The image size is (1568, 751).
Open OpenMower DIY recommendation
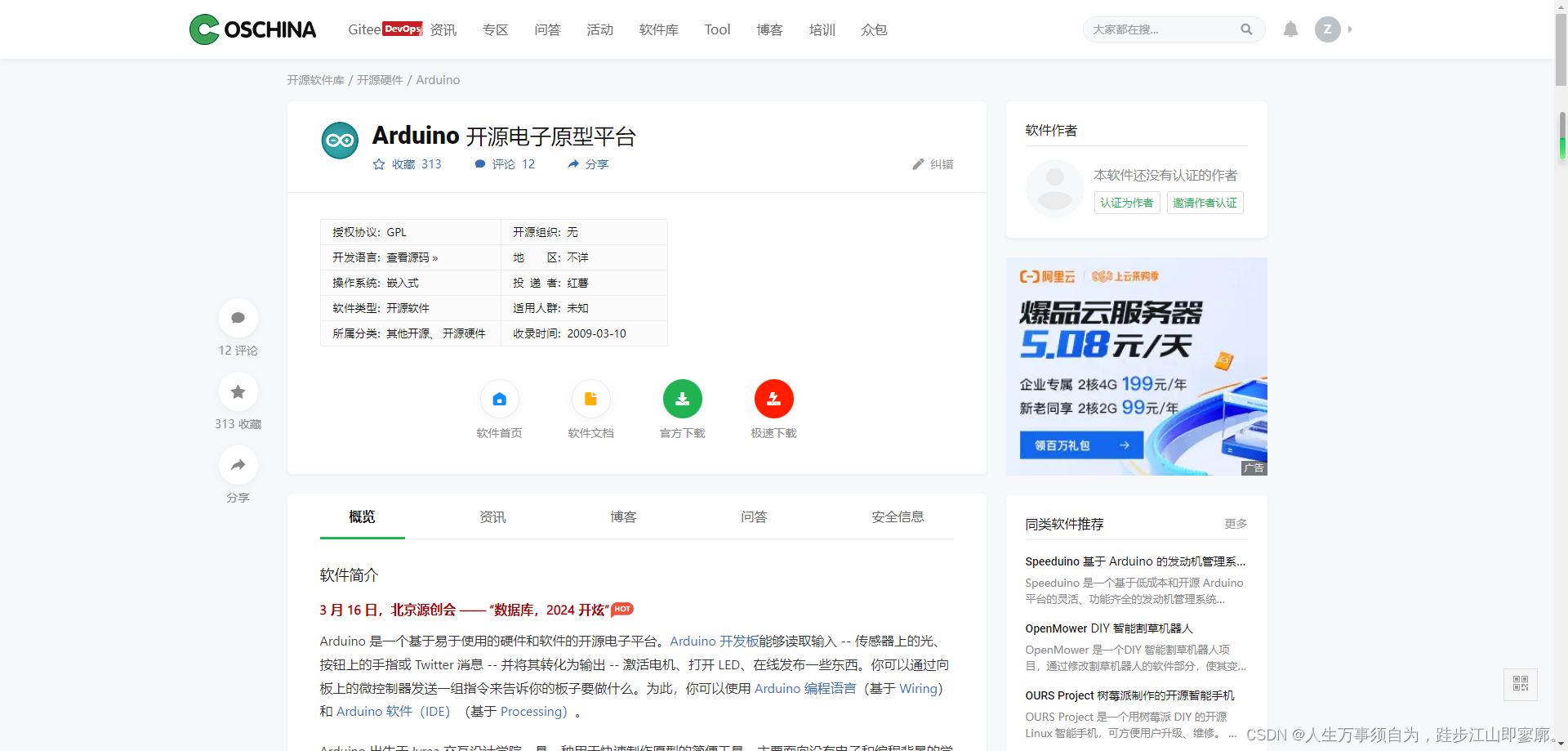[x=1109, y=628]
